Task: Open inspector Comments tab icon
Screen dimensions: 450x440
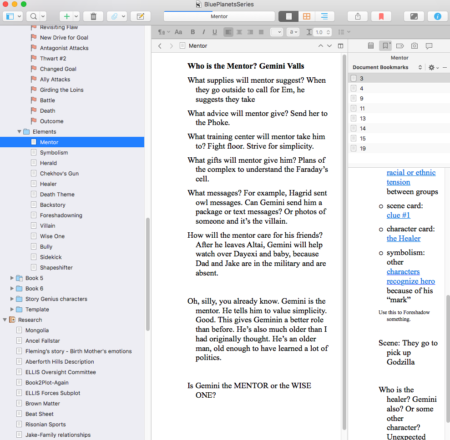Action: click(x=429, y=46)
